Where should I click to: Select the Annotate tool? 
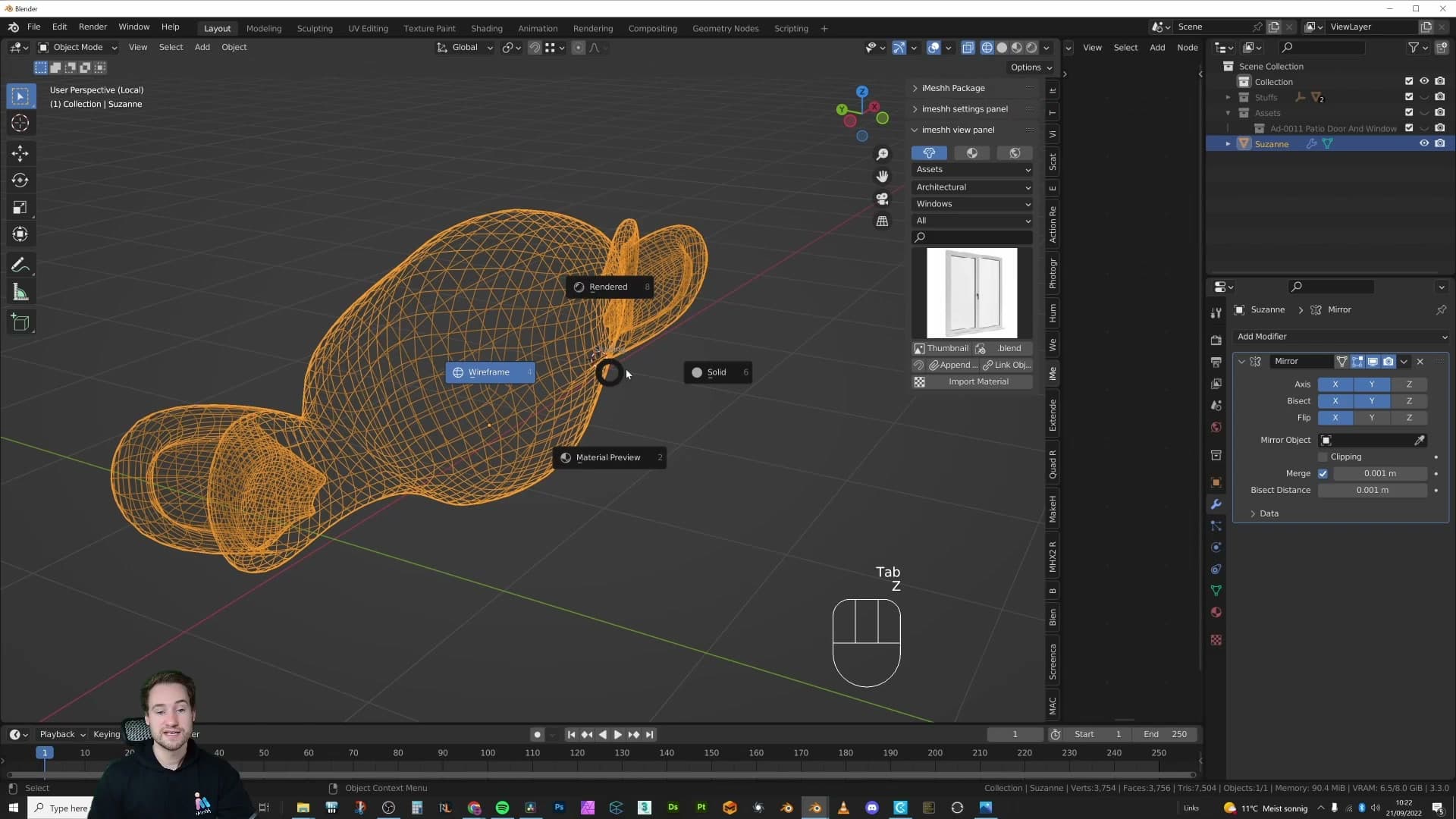20,265
